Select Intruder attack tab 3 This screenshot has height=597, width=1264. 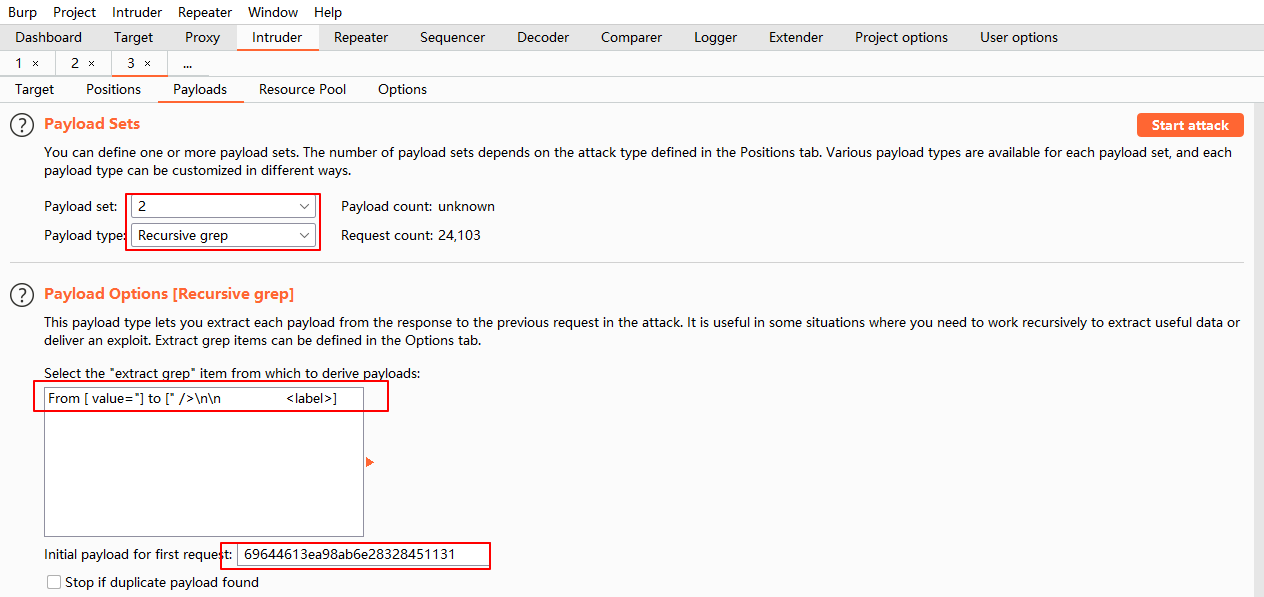click(131, 63)
